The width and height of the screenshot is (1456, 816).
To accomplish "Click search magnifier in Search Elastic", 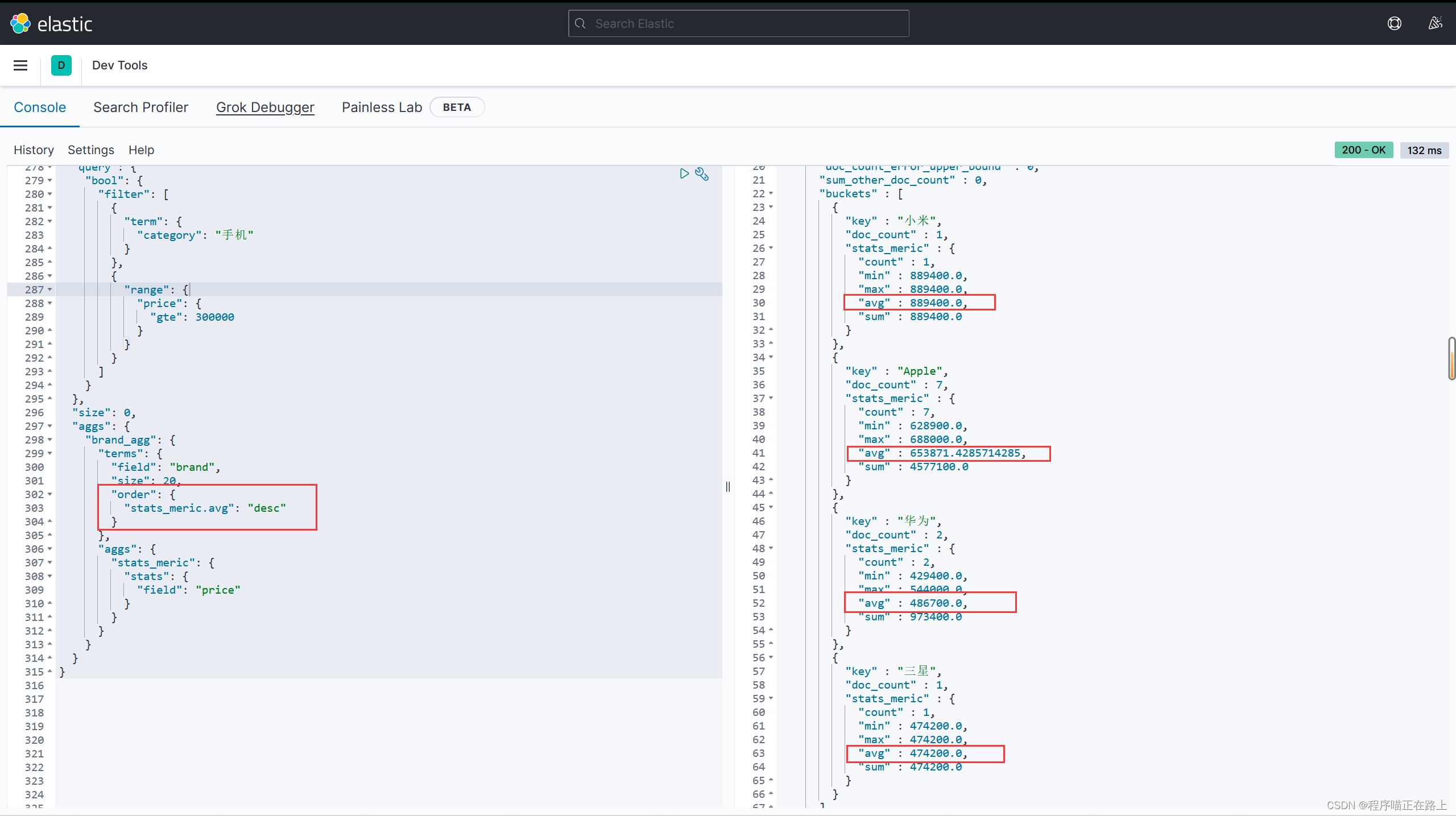I will 580,23.
